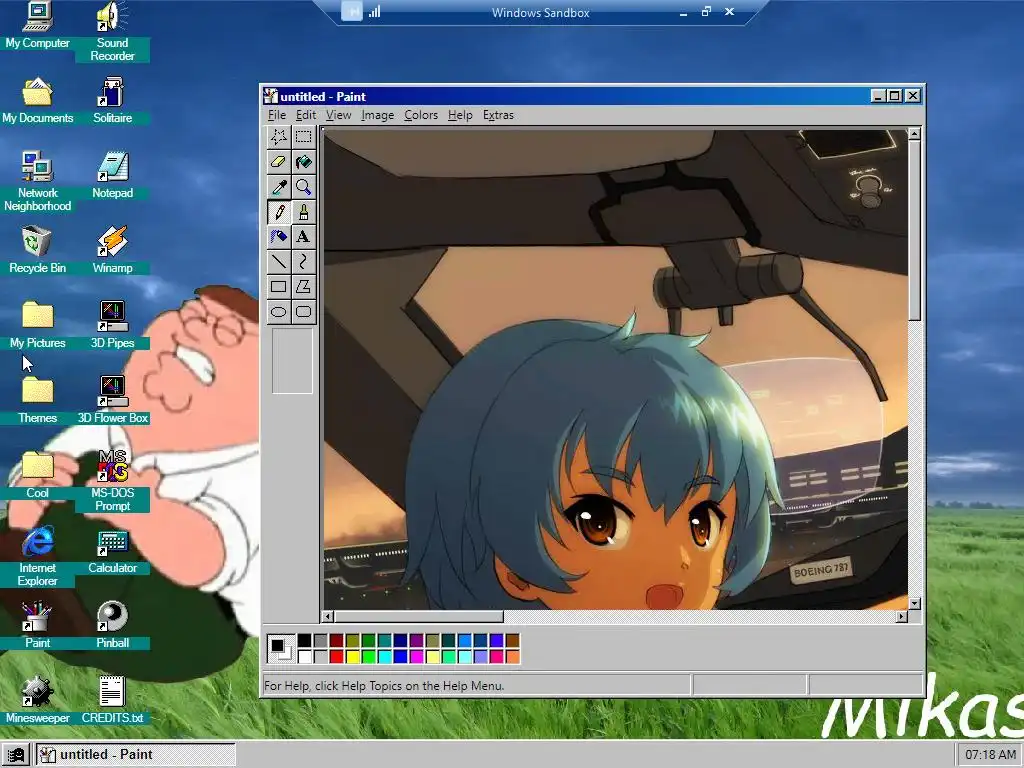Choose the Eraser tool

coord(279,162)
